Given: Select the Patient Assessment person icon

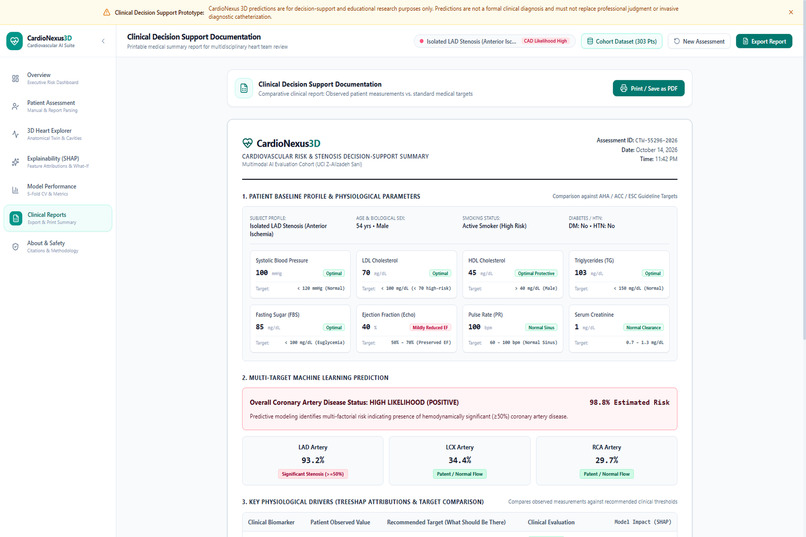Looking at the screenshot, I should (15, 106).
